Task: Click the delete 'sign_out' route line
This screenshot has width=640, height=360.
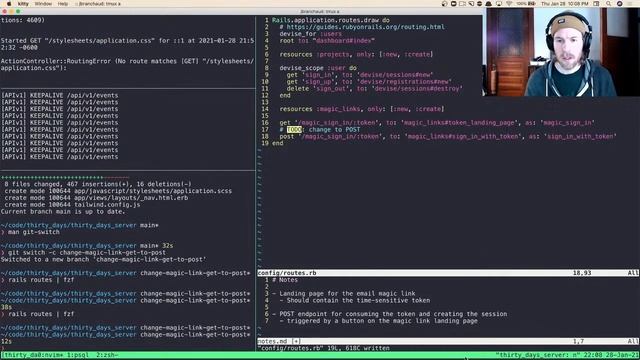Action: point(374,89)
